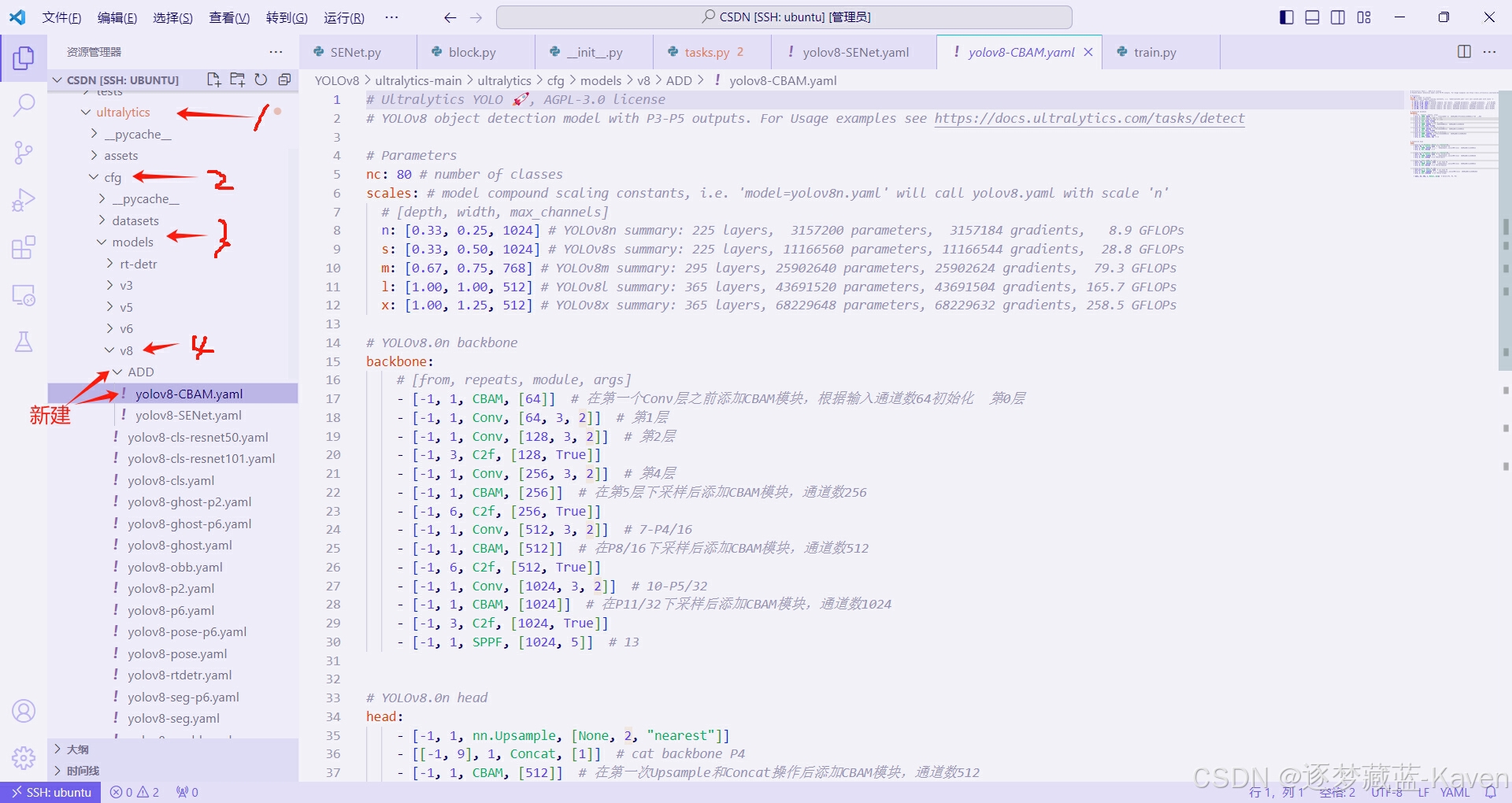
Task: Select yolov8-cls-resnet50.yaml file
Action: 198,437
